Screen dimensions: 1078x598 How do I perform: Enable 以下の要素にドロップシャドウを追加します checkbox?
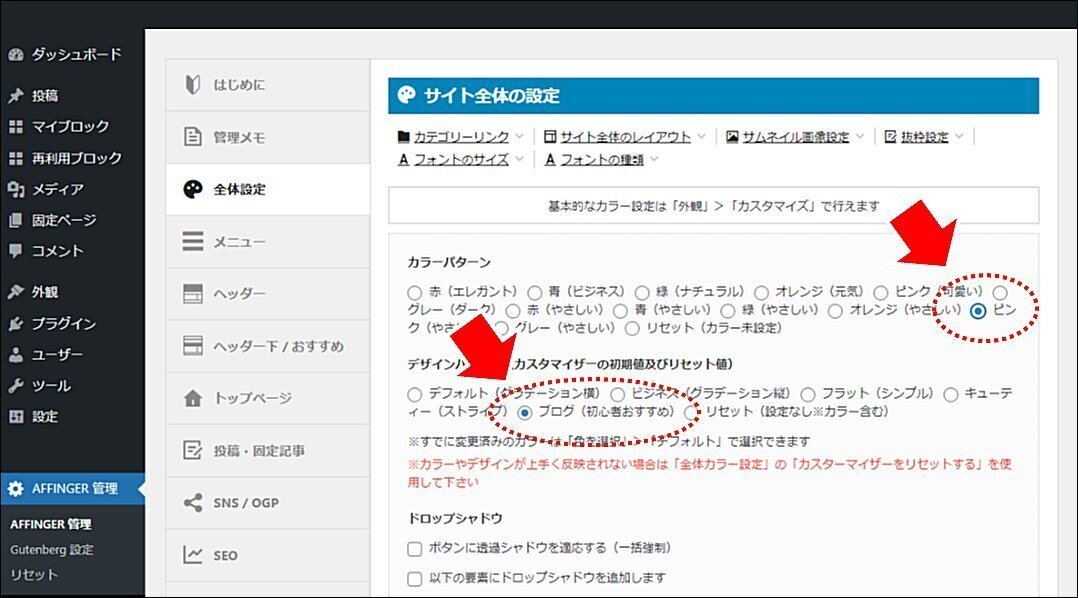pos(415,579)
